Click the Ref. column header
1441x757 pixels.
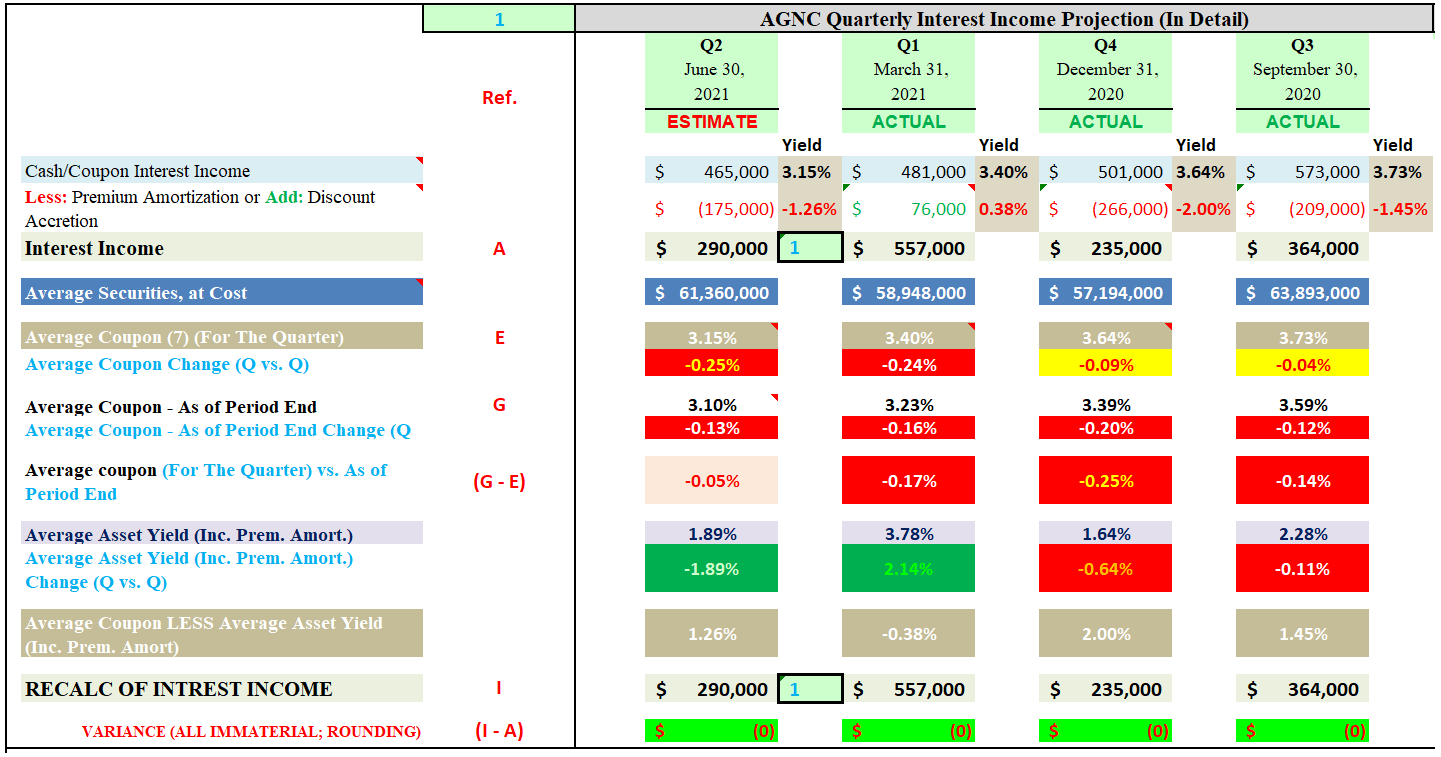tap(499, 97)
